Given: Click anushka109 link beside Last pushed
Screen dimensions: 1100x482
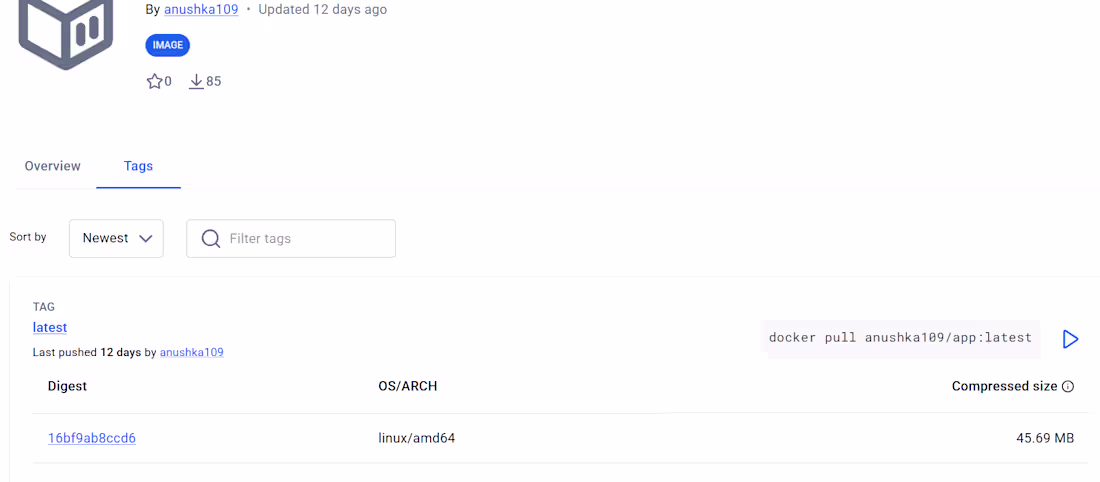Looking at the screenshot, I should [192, 352].
